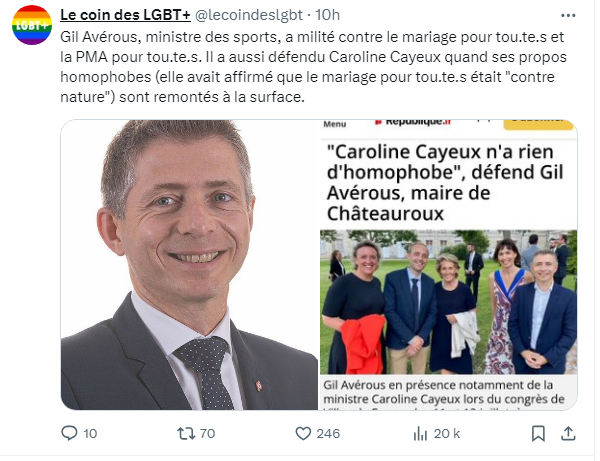600x461 pixels.
Task: Click the @lecoindeslgbt handle
Action: click(x=249, y=15)
